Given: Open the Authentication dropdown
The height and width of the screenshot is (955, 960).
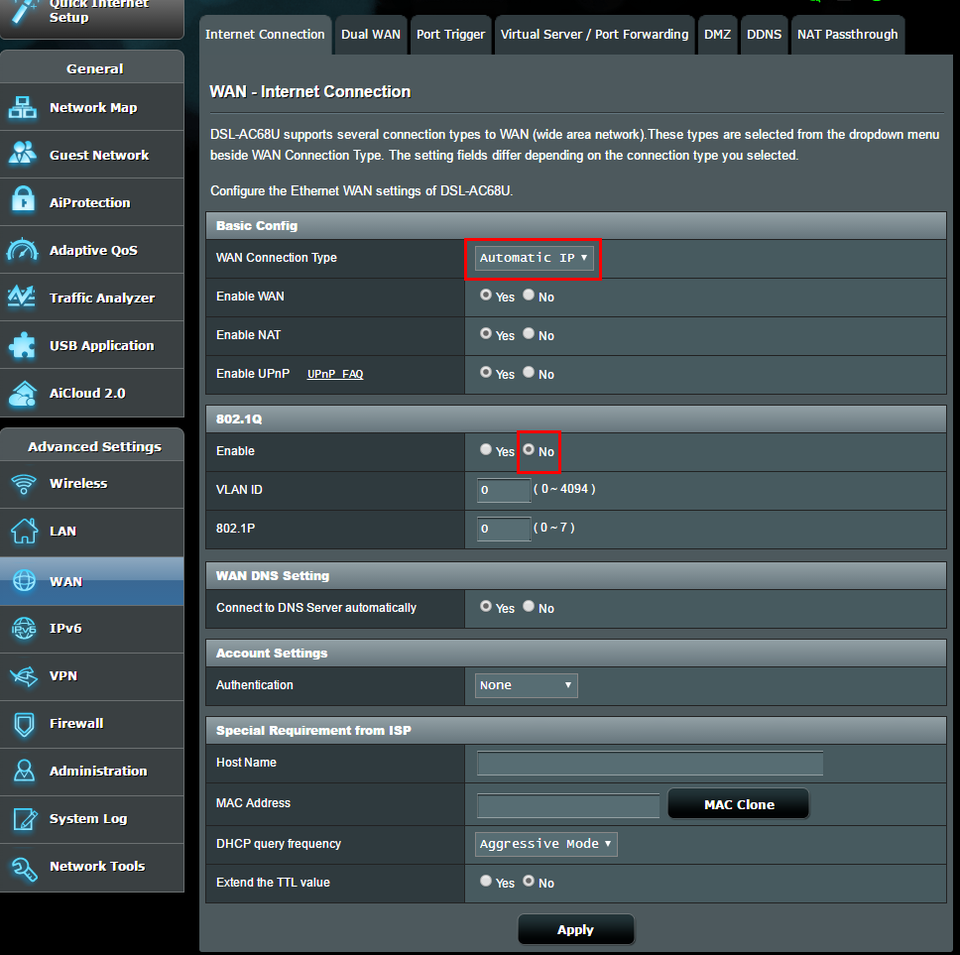Looking at the screenshot, I should [526, 685].
